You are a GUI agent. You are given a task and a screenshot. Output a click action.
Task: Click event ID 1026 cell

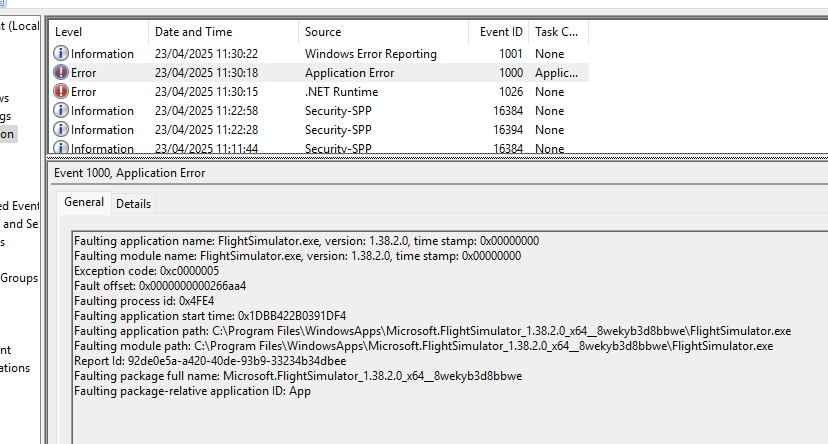click(x=511, y=92)
